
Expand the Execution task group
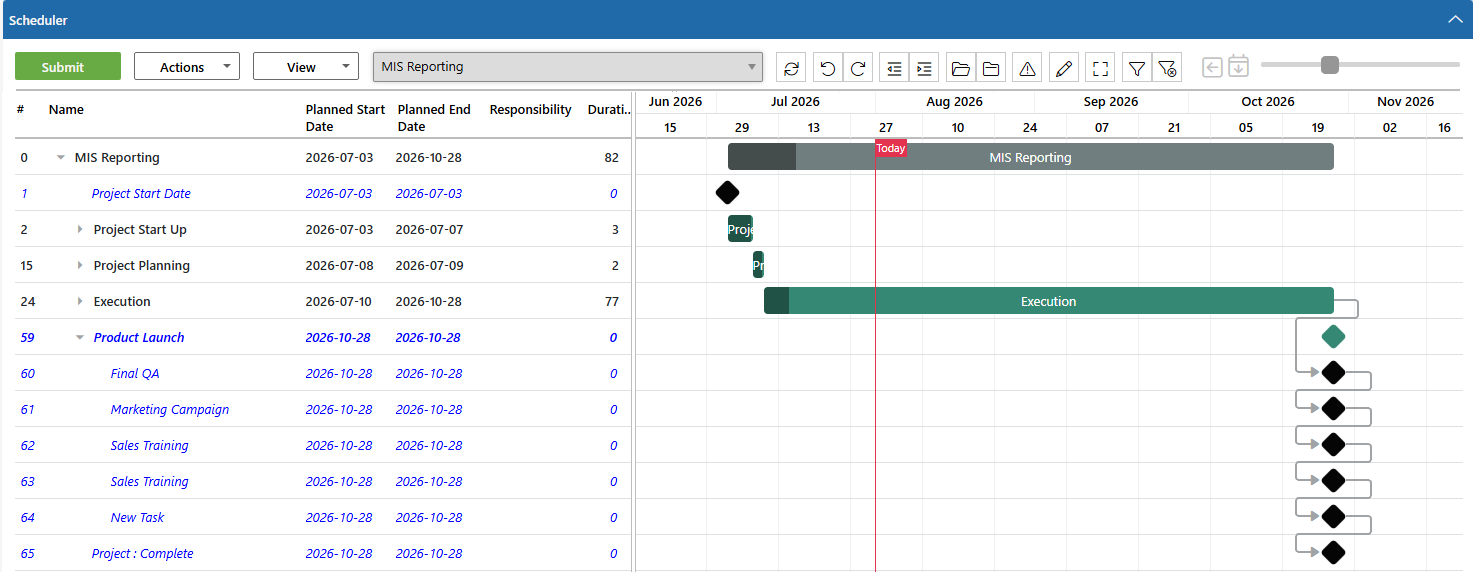tap(80, 302)
